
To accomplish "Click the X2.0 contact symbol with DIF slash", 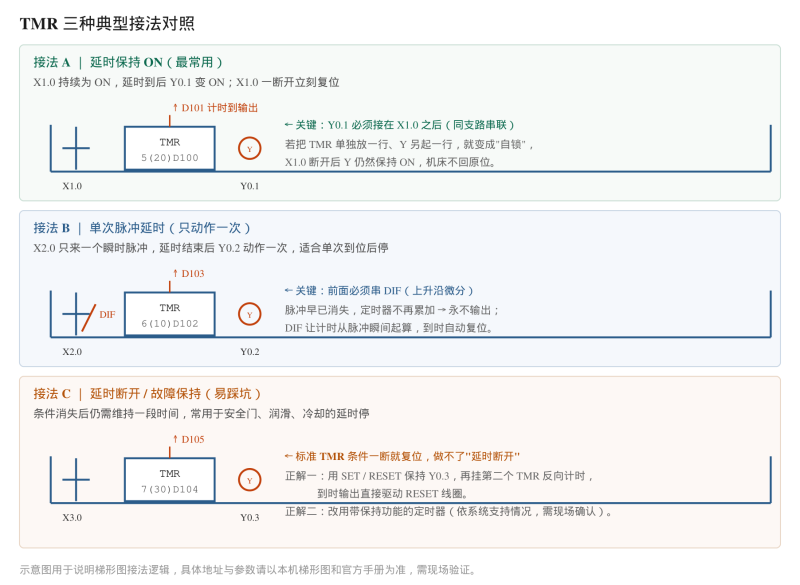I will tap(79, 314).
